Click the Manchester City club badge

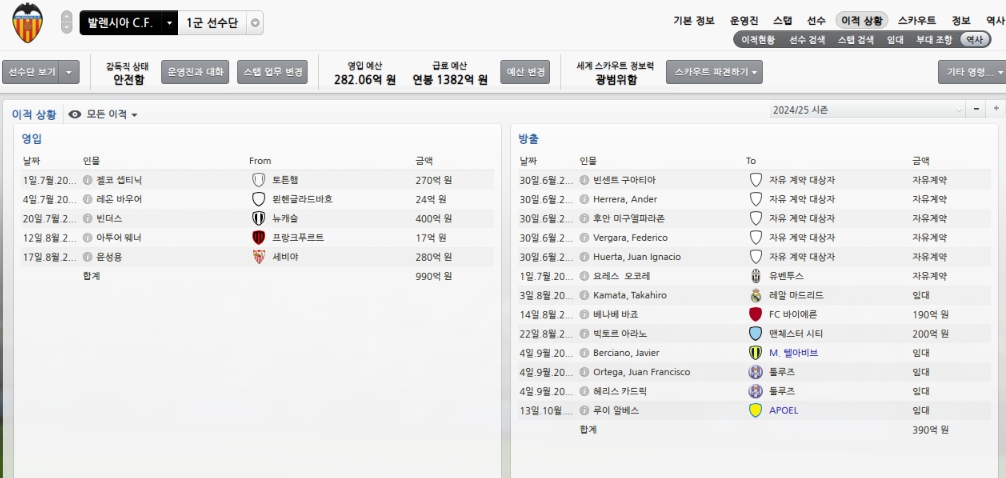pos(756,333)
